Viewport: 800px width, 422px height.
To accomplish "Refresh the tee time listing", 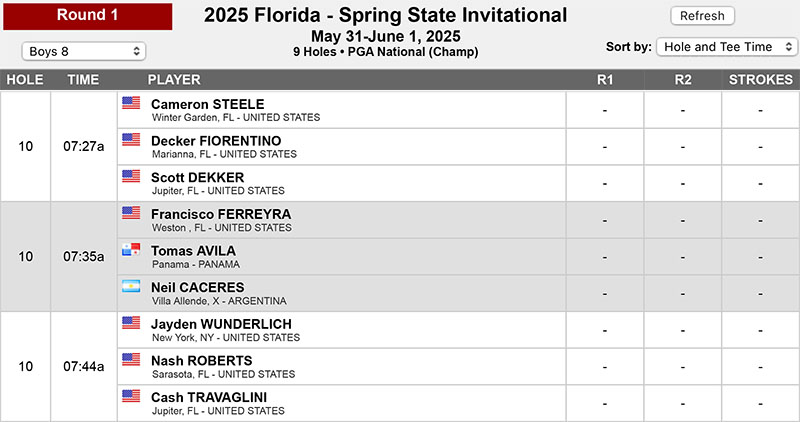I will tap(703, 16).
